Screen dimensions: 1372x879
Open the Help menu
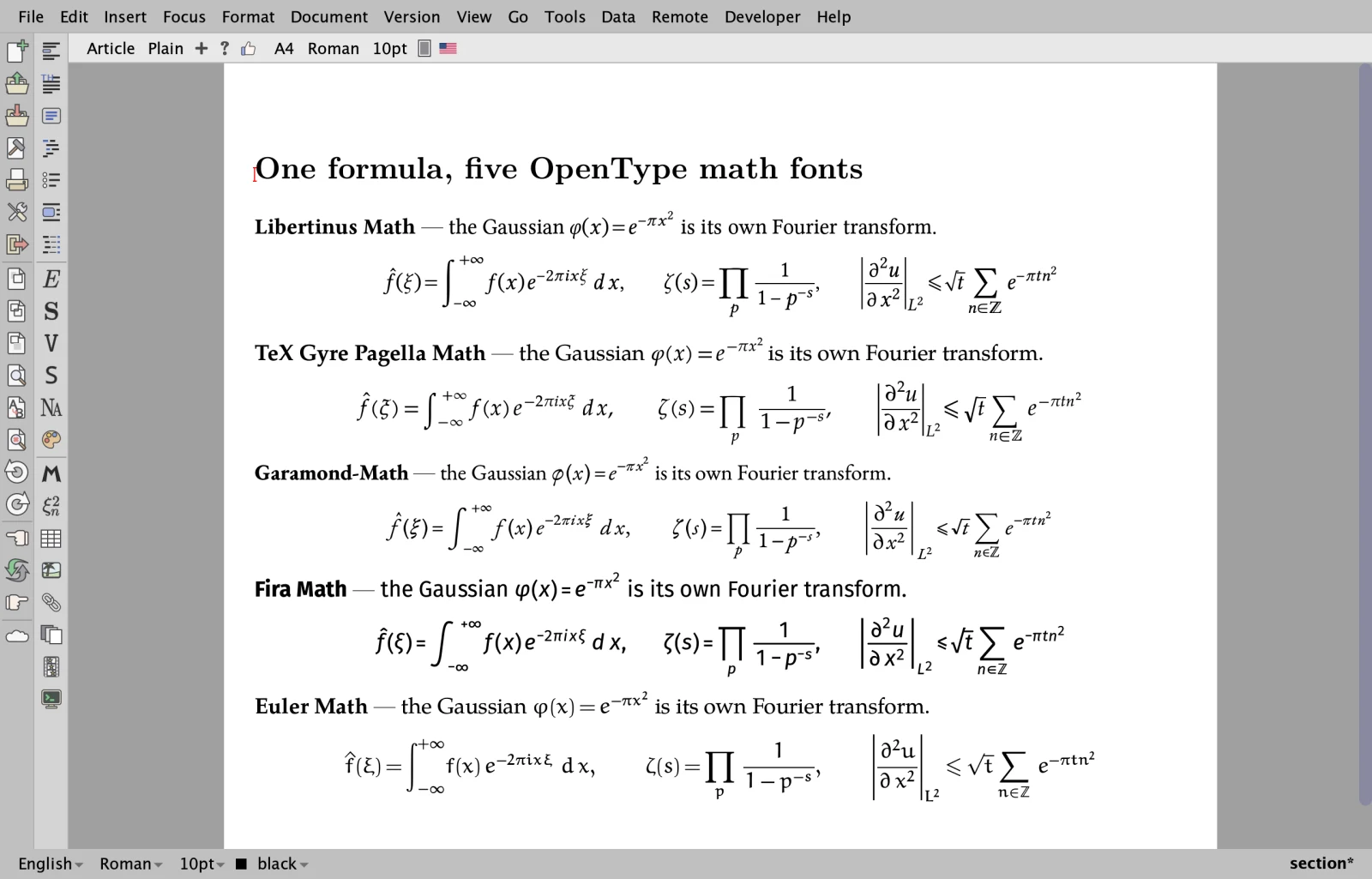pyautogui.click(x=833, y=16)
